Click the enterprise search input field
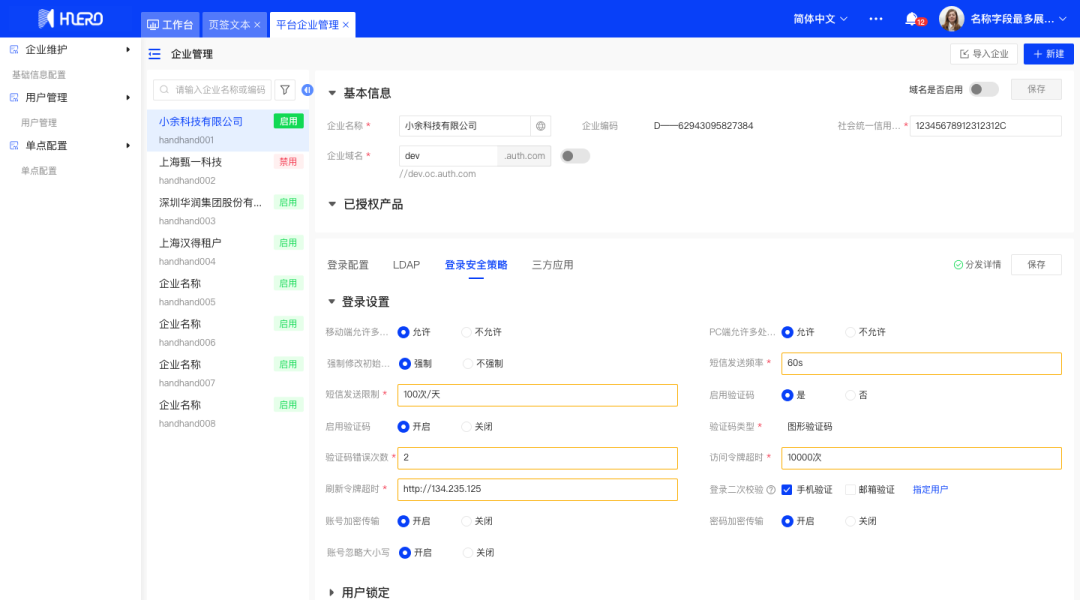 point(220,90)
